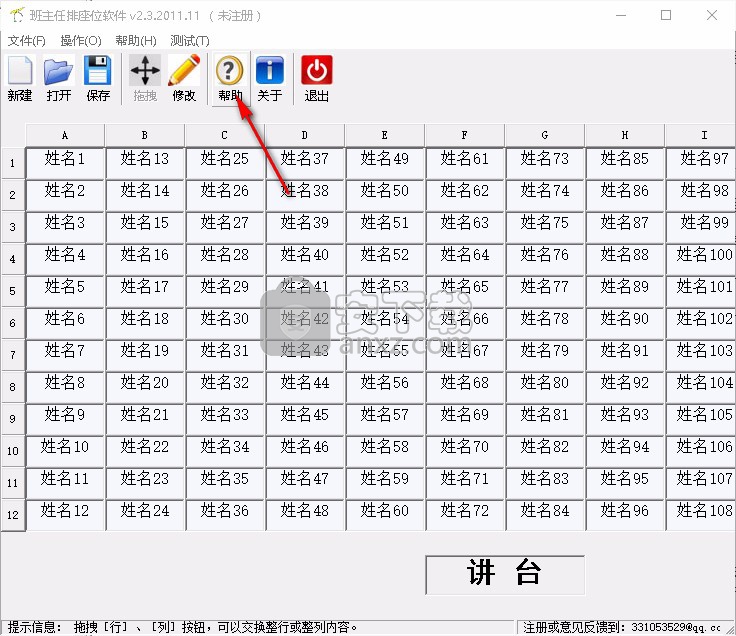Open the 帮助(H) menu

click(x=136, y=41)
